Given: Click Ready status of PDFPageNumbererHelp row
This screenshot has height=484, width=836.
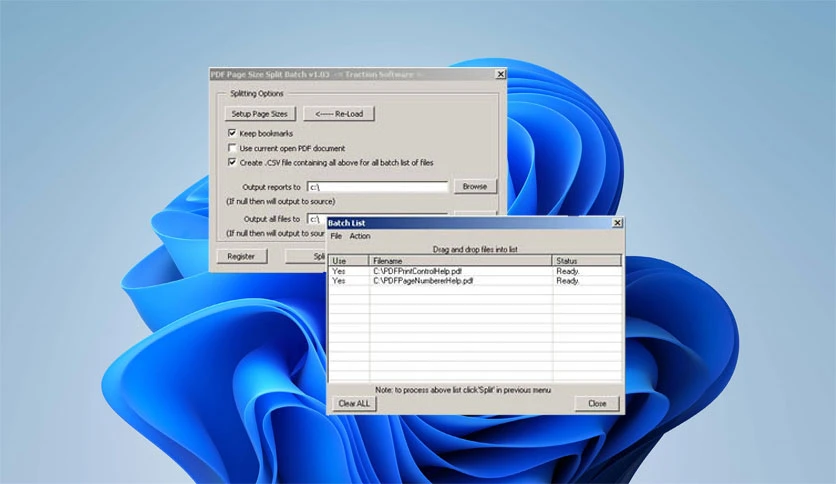Looking at the screenshot, I should point(567,280).
